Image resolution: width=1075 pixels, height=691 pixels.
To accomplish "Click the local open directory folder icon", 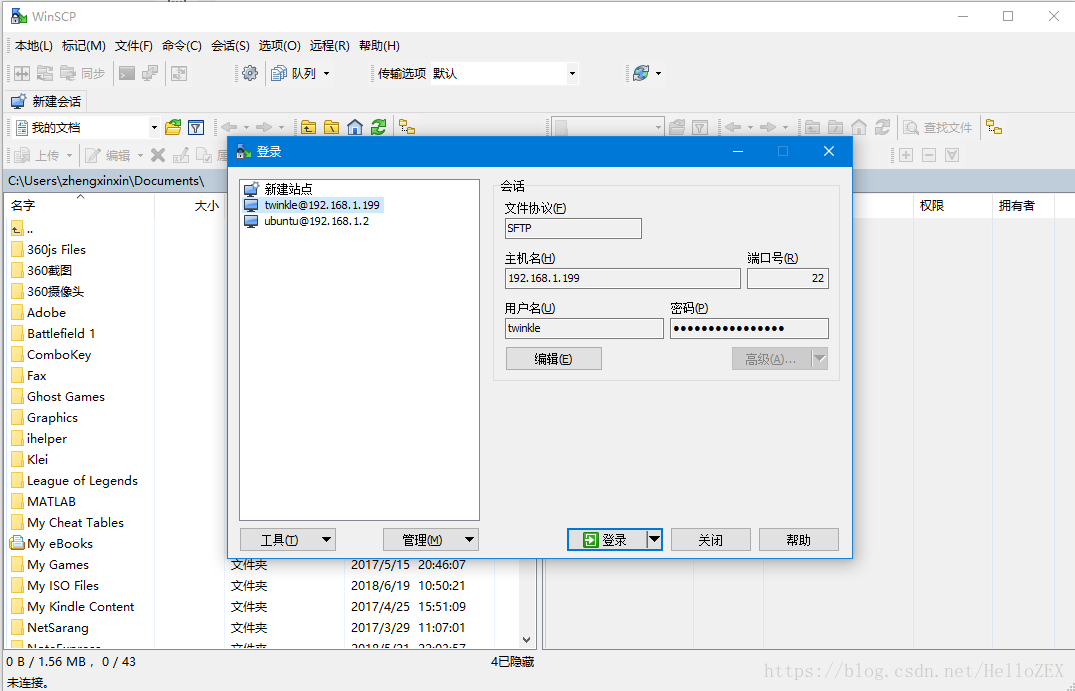I will coord(173,127).
